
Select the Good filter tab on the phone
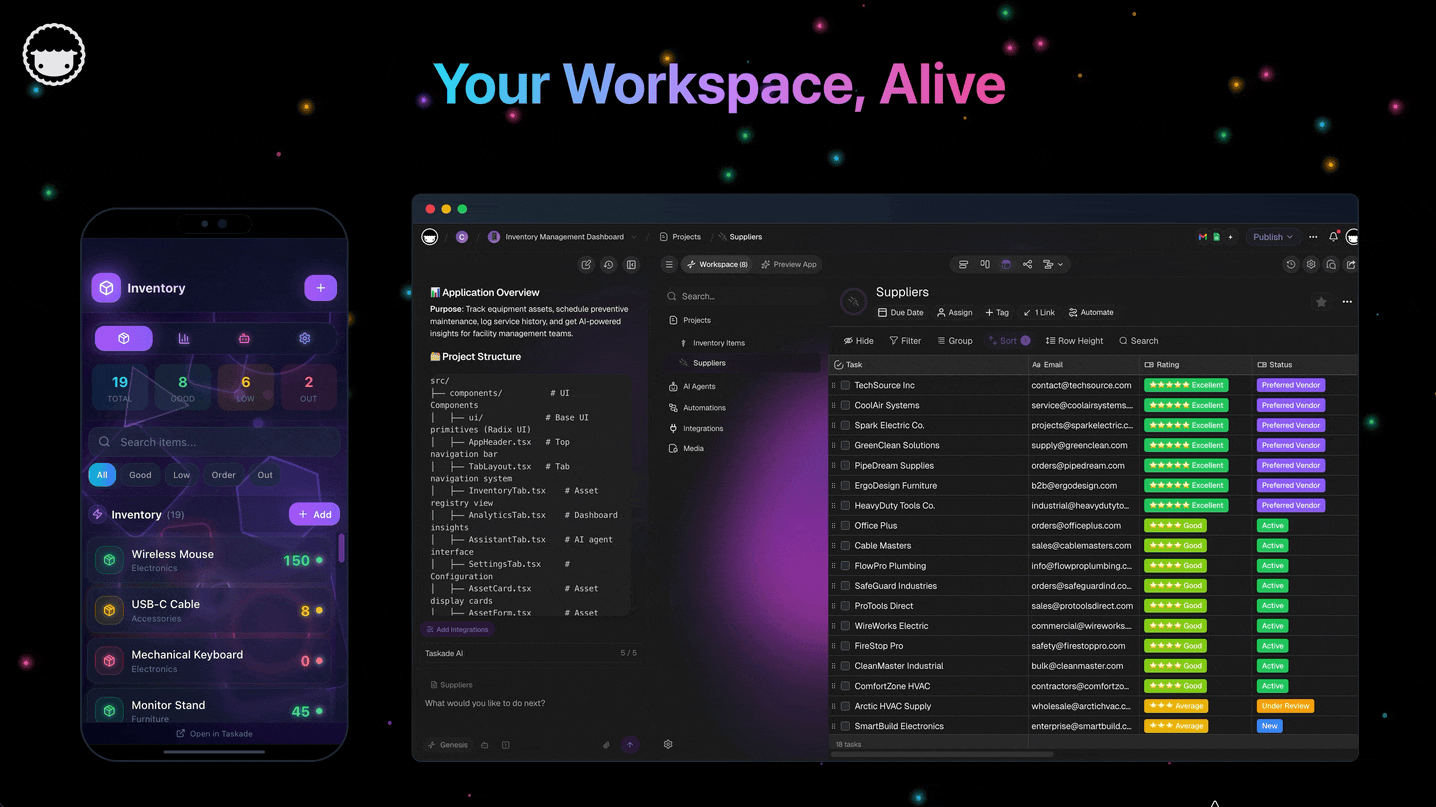140,475
